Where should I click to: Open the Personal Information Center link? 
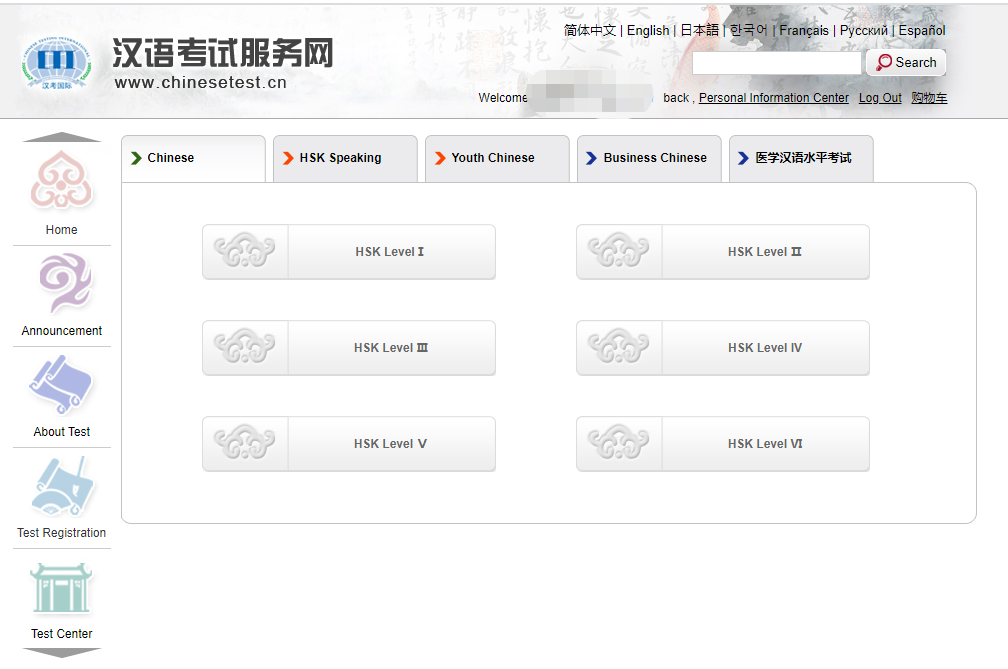[x=773, y=98]
